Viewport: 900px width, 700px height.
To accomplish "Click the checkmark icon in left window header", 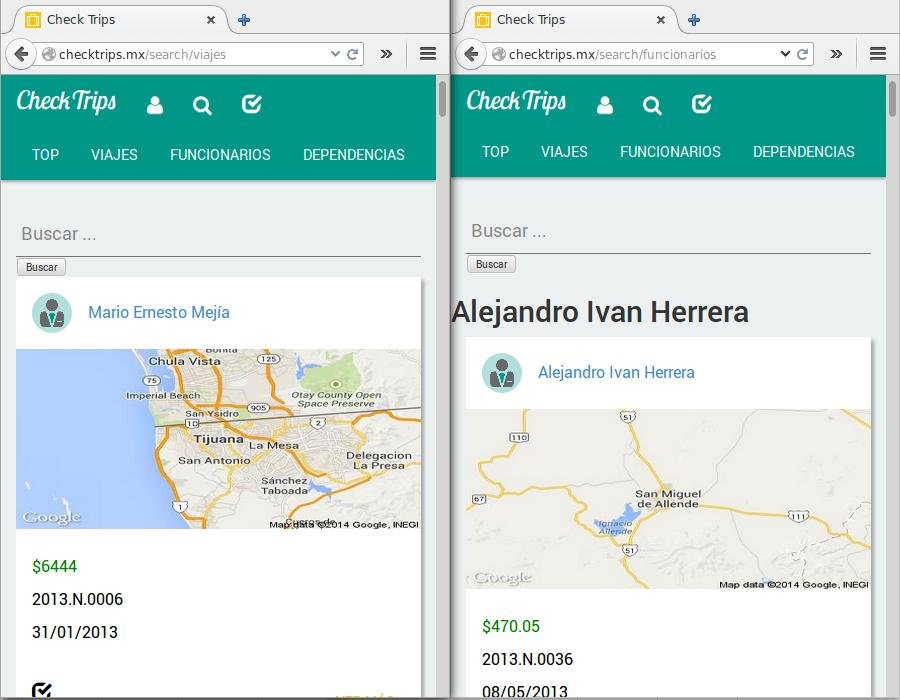I will (x=251, y=104).
